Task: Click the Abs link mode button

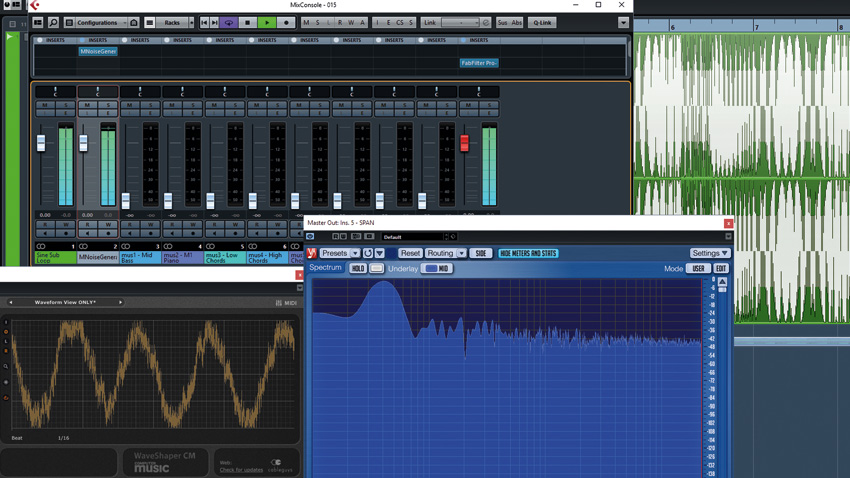Action: point(517,23)
